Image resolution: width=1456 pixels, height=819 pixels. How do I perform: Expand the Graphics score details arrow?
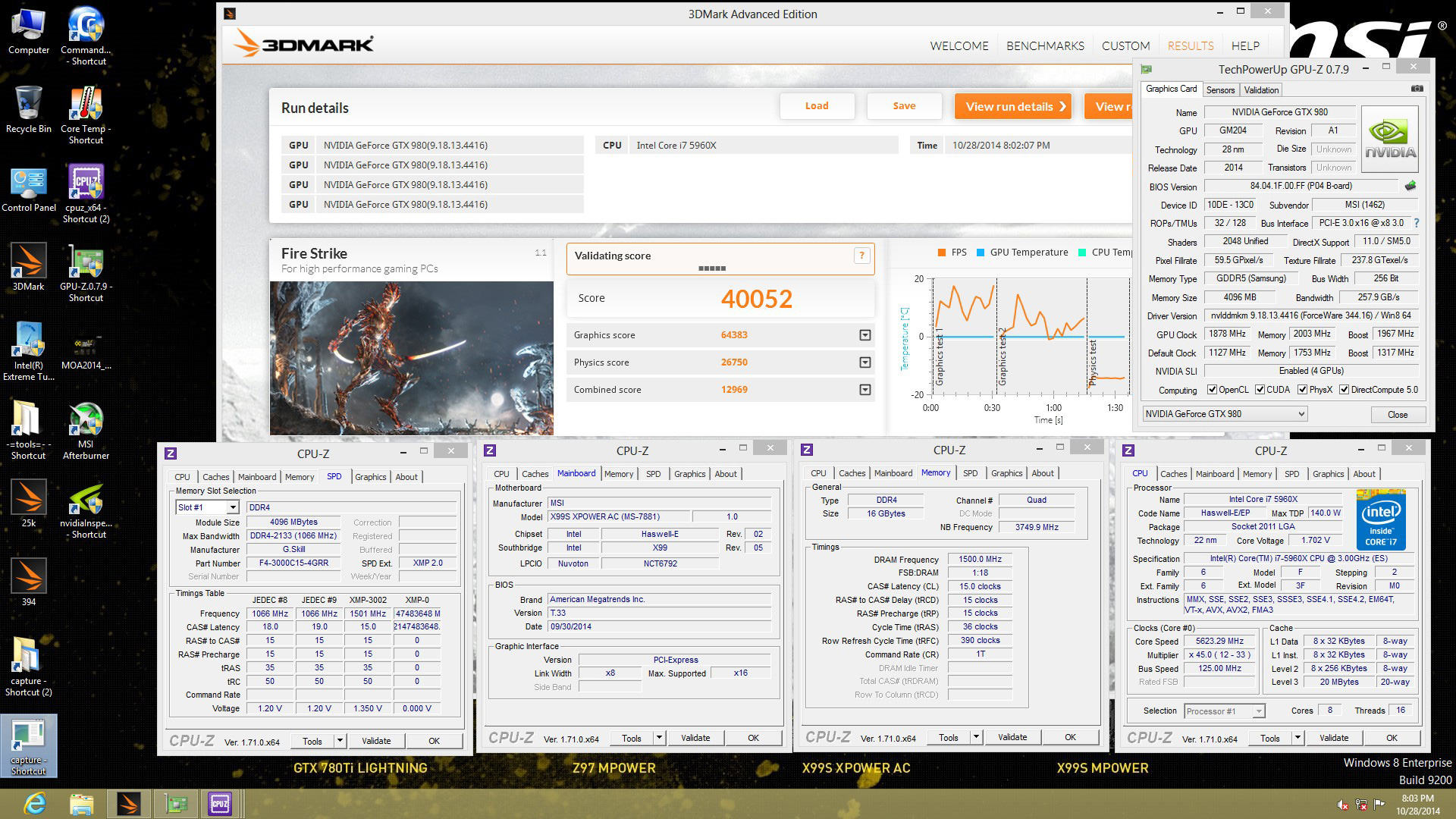coord(864,335)
